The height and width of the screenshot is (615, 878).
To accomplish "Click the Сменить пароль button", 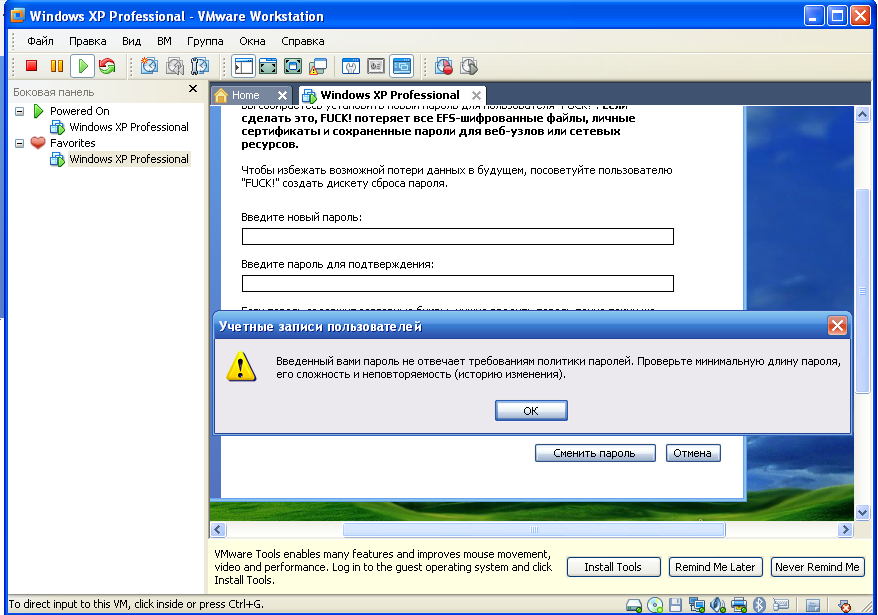I will (595, 453).
